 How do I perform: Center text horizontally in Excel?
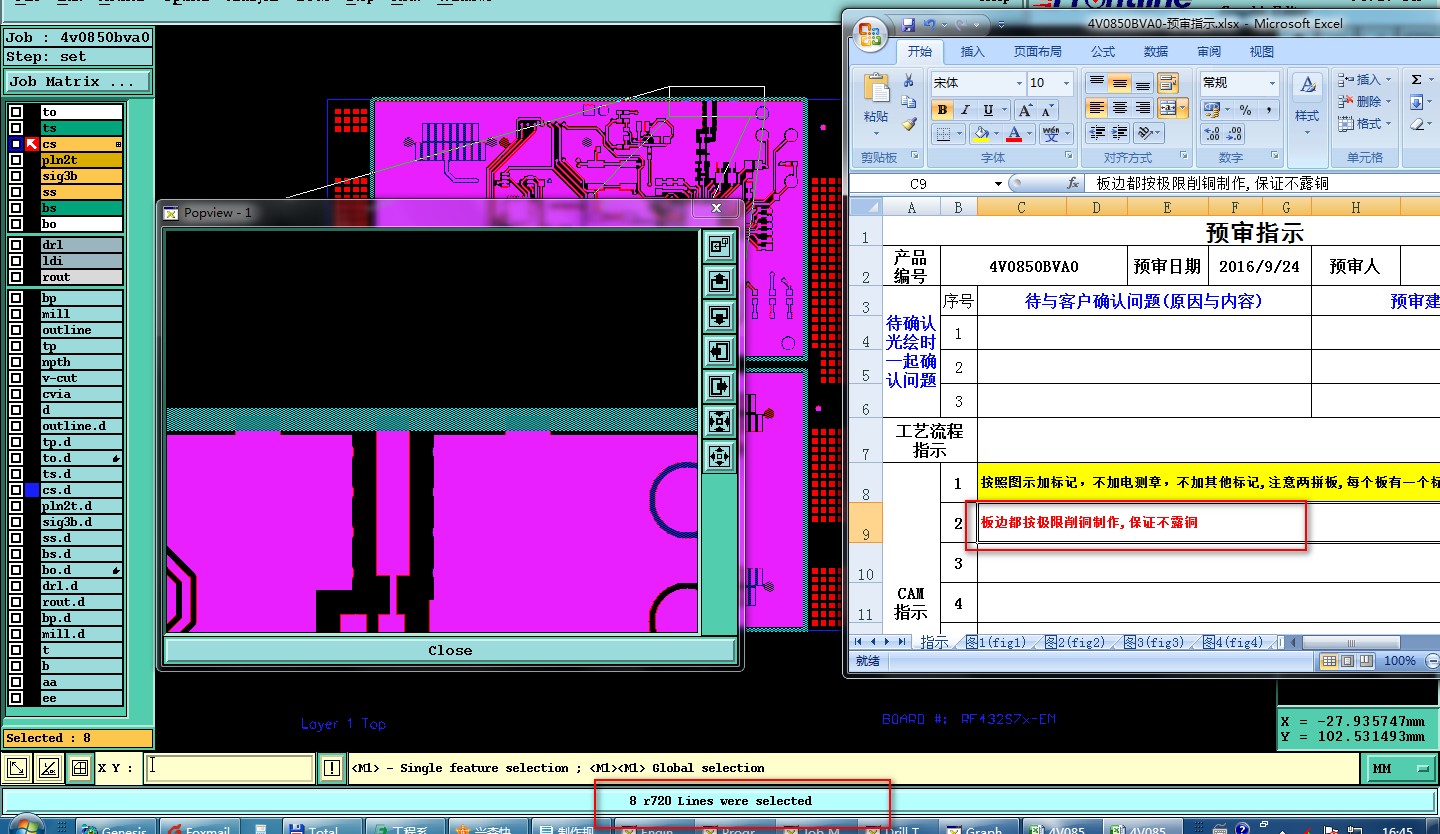[x=1120, y=108]
